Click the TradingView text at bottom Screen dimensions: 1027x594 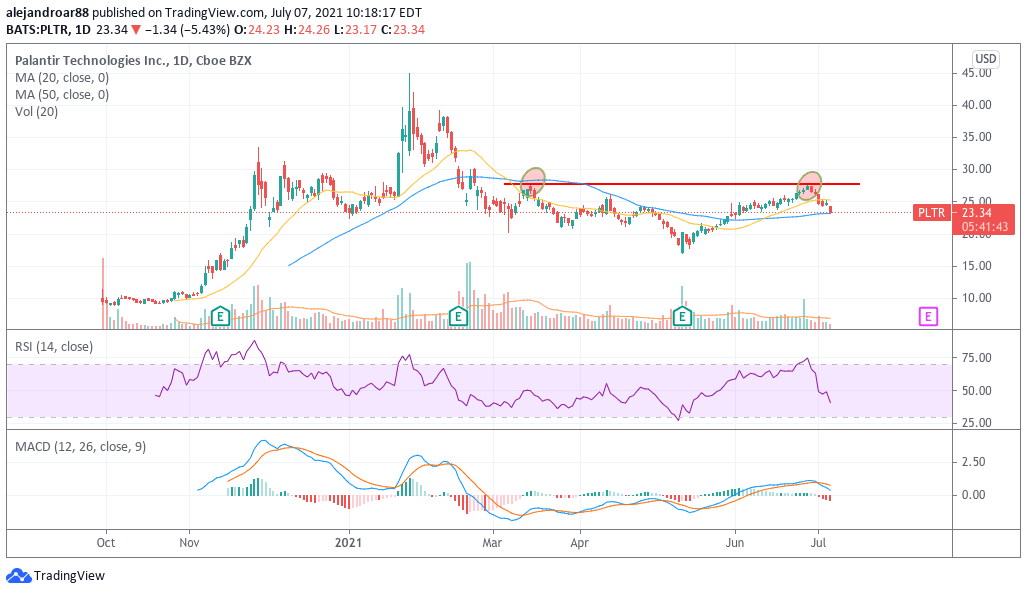[69, 576]
